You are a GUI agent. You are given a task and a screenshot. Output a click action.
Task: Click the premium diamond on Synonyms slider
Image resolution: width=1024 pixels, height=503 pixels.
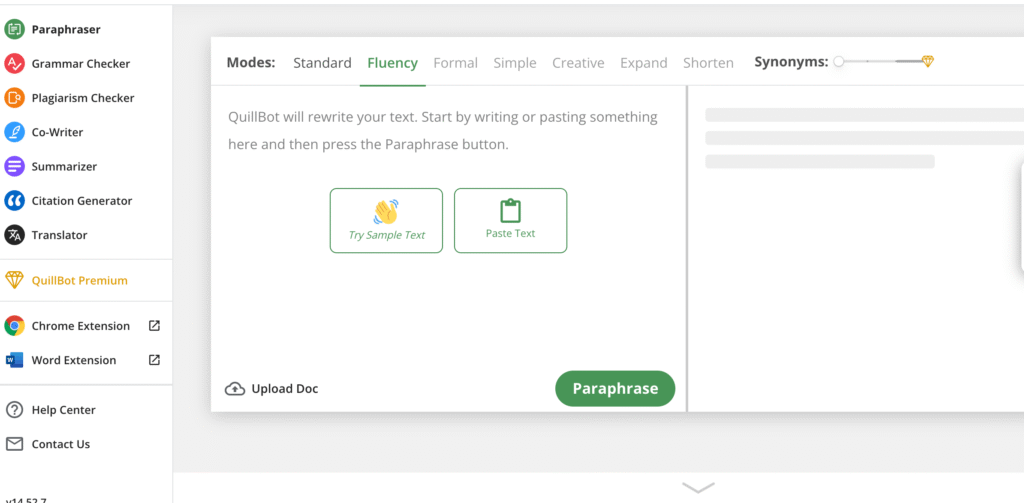click(928, 61)
